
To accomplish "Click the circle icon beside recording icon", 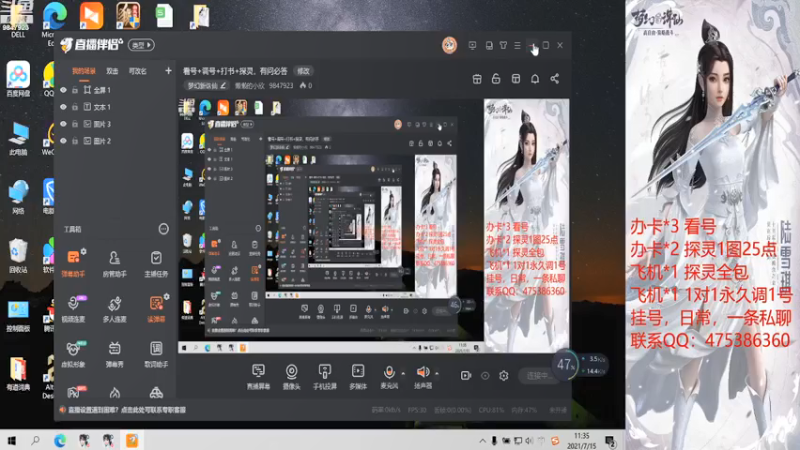I will 485,376.
